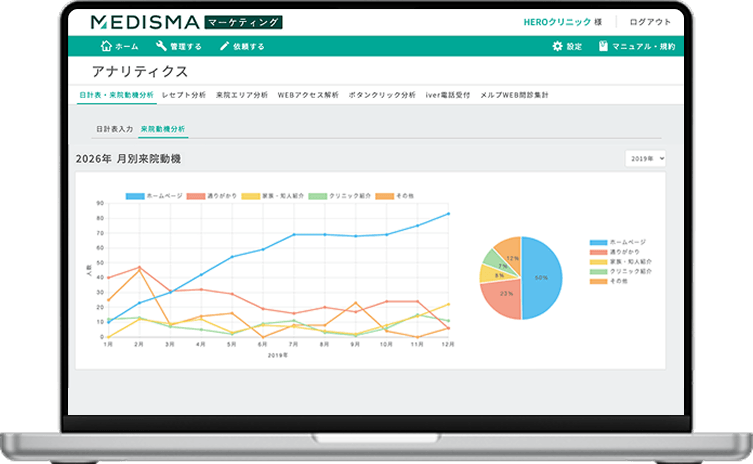Viewport: 753px width, 464px height.
Task: Click the 2019年 x-axis caption under chart
Action: point(278,355)
